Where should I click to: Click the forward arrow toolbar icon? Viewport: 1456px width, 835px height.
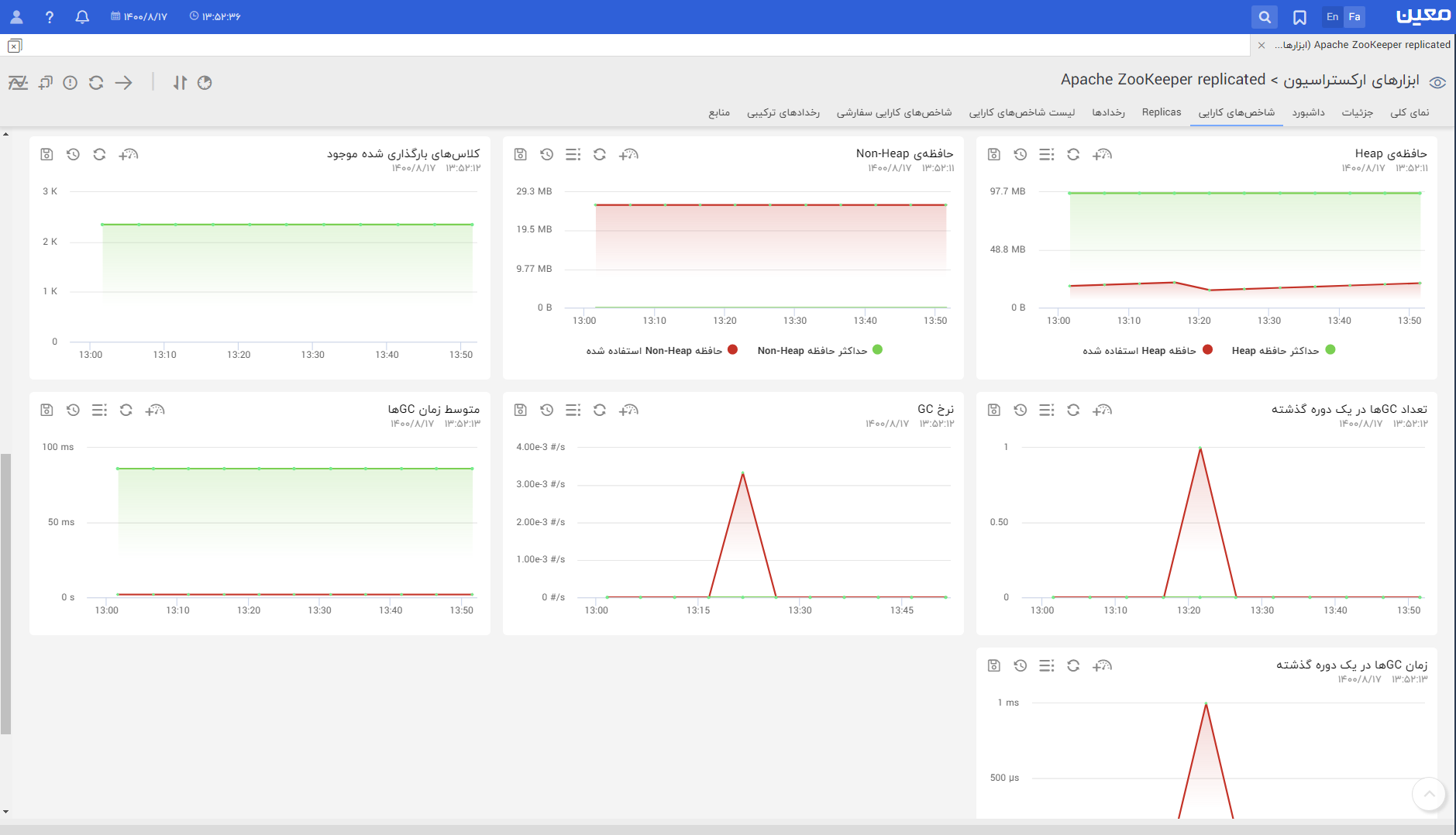pos(124,82)
